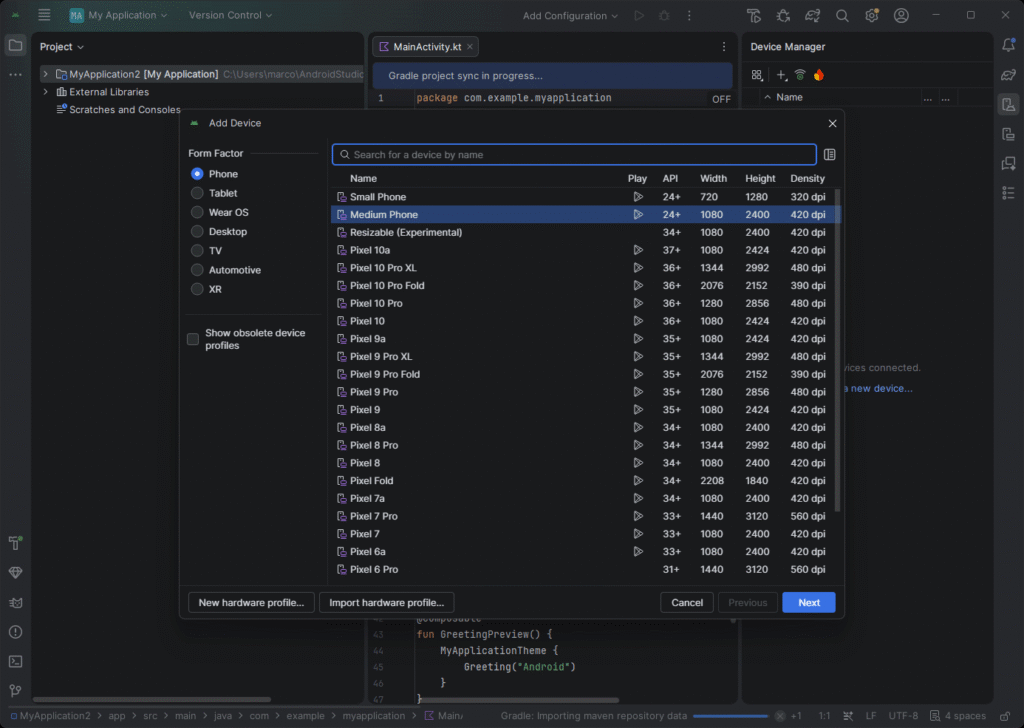1024x728 pixels.
Task: Sort device table by Name column
Action: point(363,178)
